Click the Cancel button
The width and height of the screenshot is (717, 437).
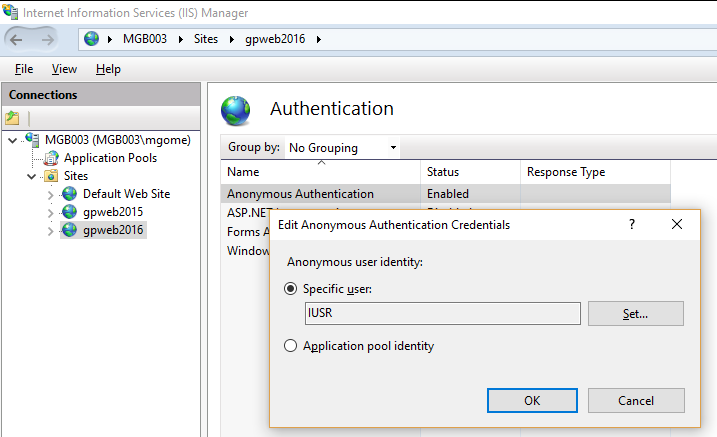(x=636, y=400)
